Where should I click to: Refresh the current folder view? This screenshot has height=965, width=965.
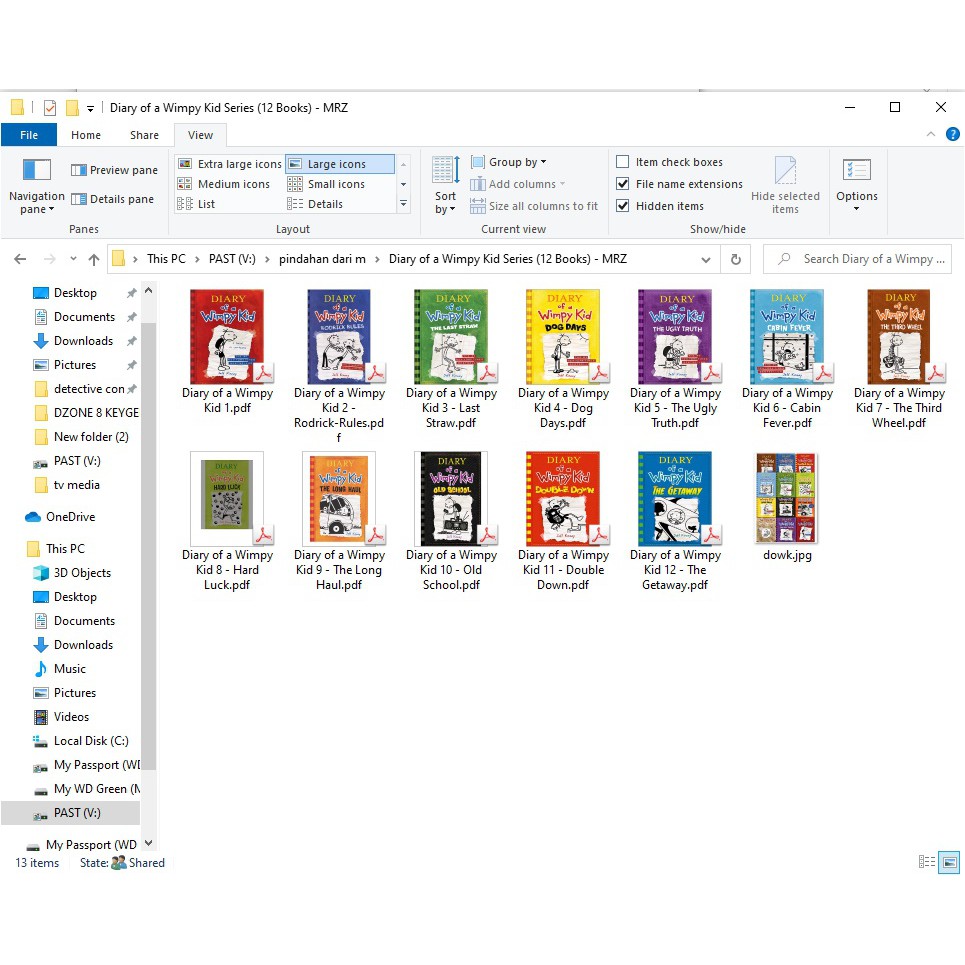736,259
